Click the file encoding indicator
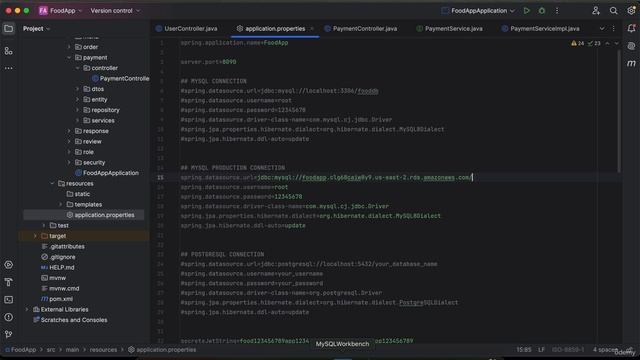640x360 pixels. tap(568, 350)
